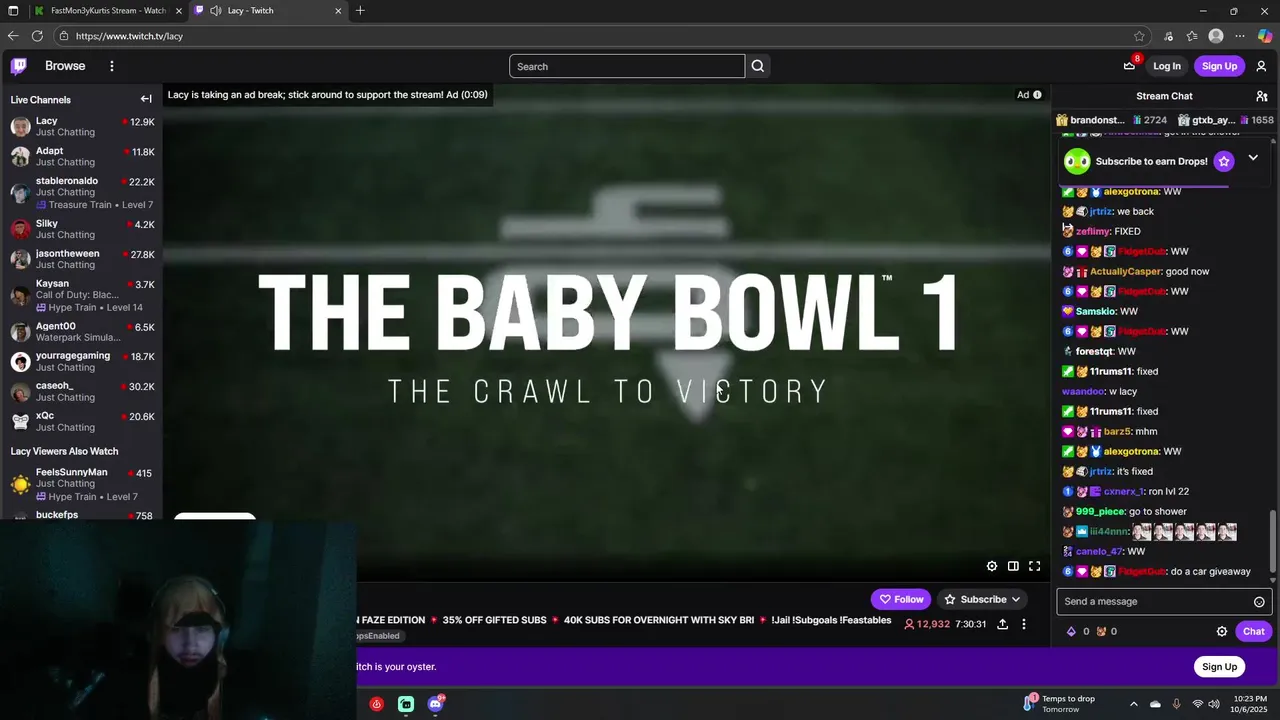
Task: Open the emote picker in chat
Action: click(x=1259, y=602)
